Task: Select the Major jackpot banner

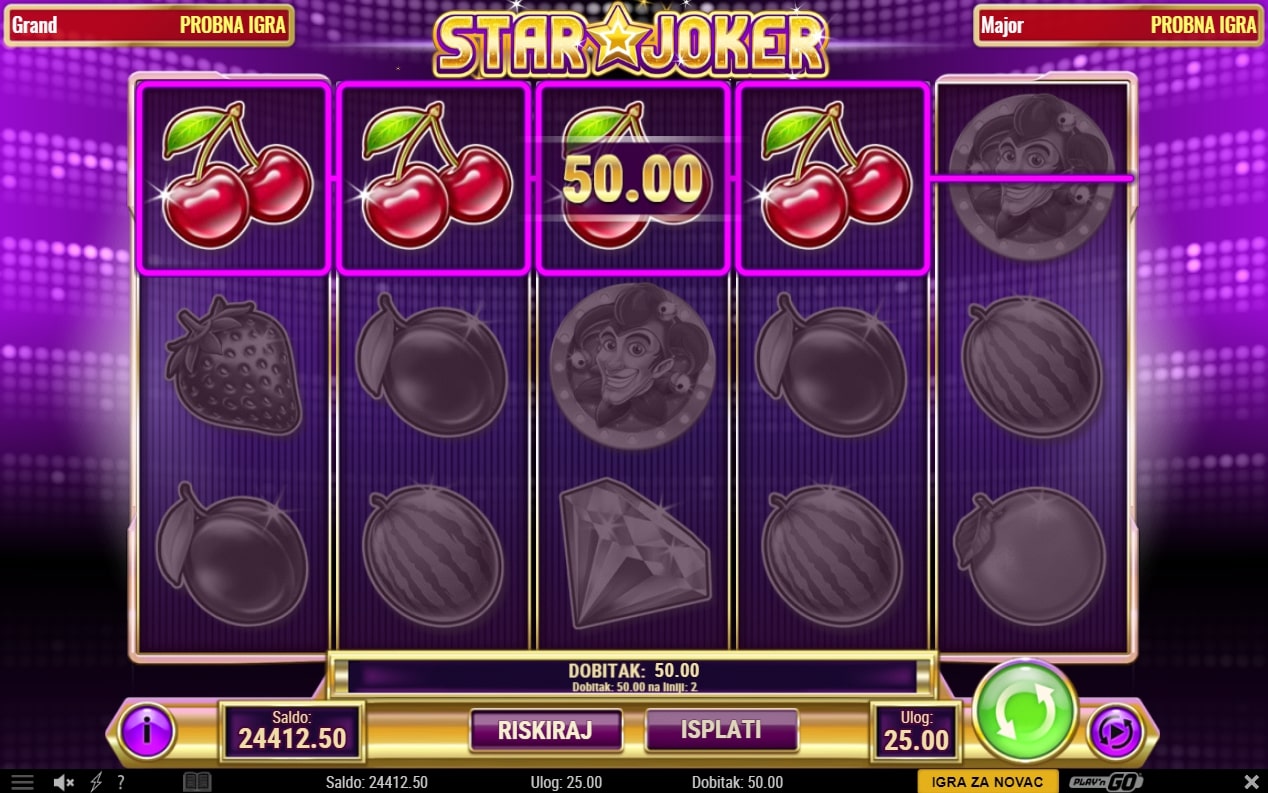Action: 1118,25
